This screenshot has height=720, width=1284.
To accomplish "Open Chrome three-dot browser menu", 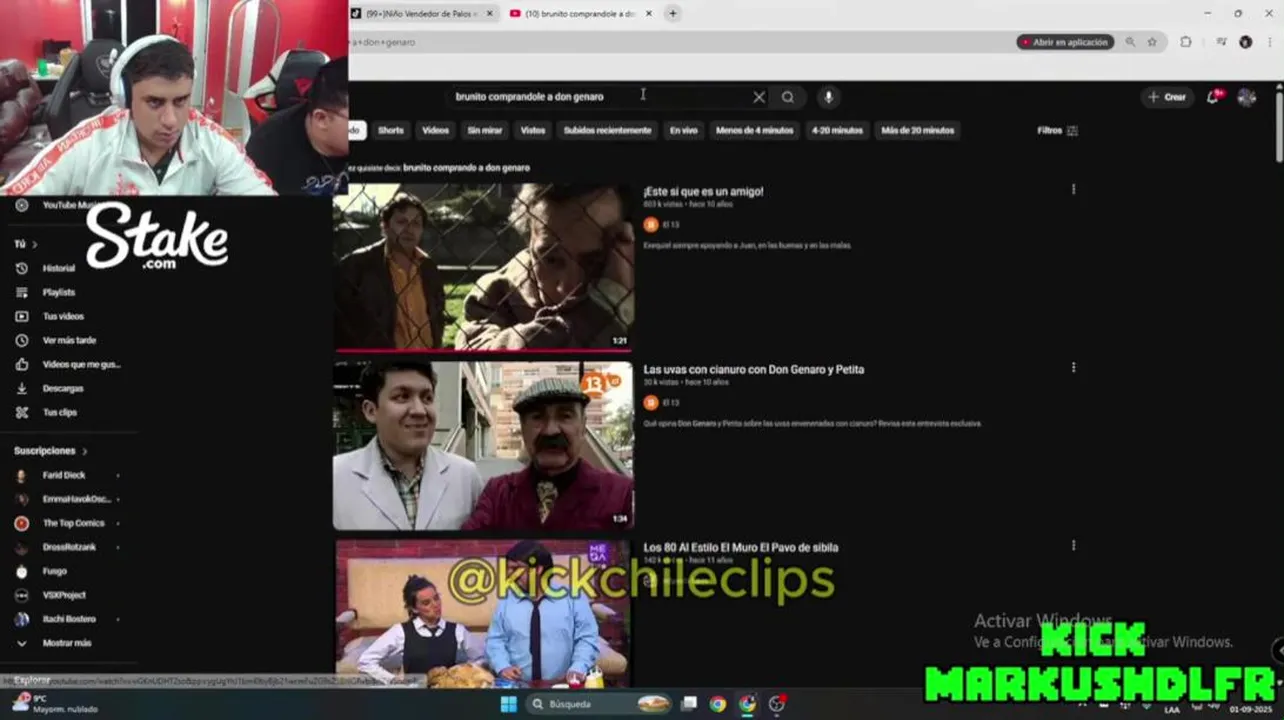I will coord(1269,42).
